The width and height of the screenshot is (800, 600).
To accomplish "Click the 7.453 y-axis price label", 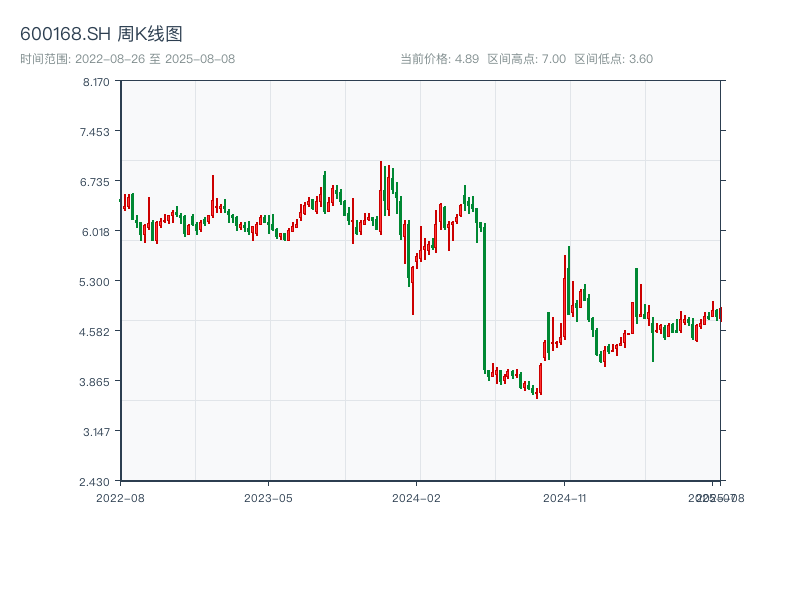I will [97, 131].
